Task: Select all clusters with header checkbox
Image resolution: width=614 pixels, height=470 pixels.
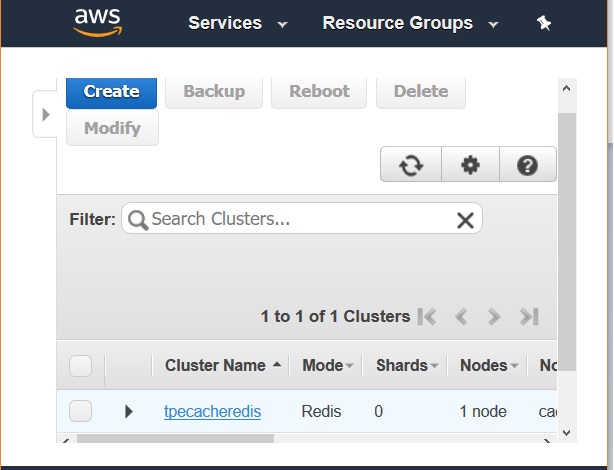Action: [81, 366]
